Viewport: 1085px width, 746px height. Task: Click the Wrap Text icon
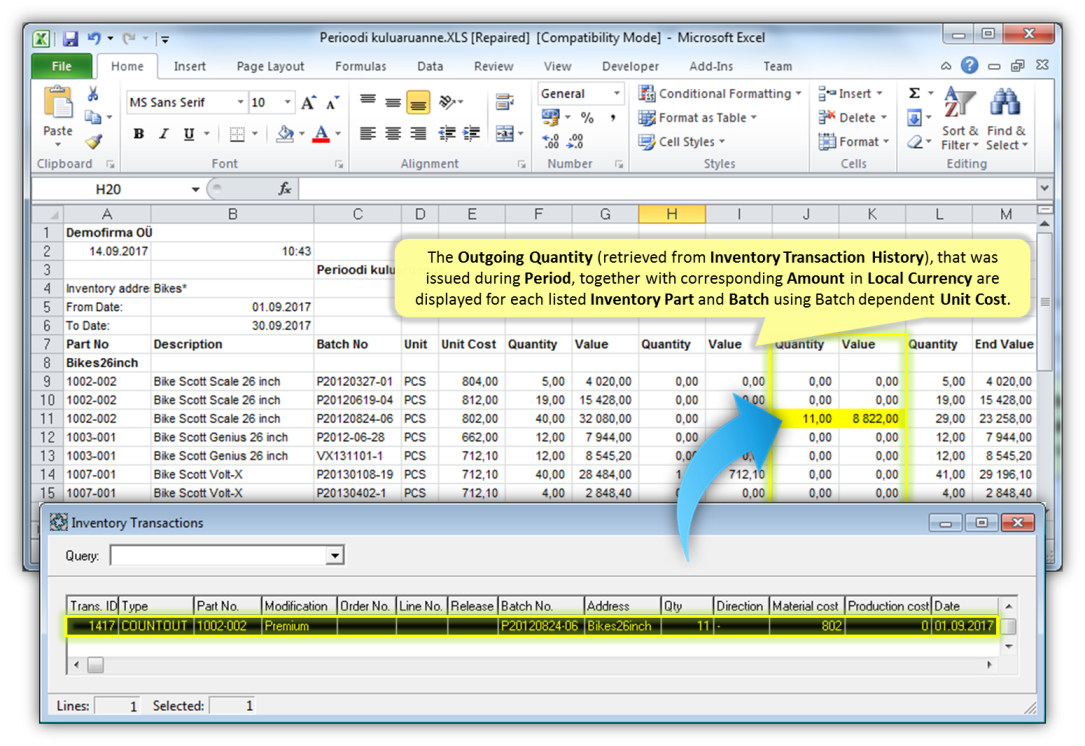pos(504,102)
